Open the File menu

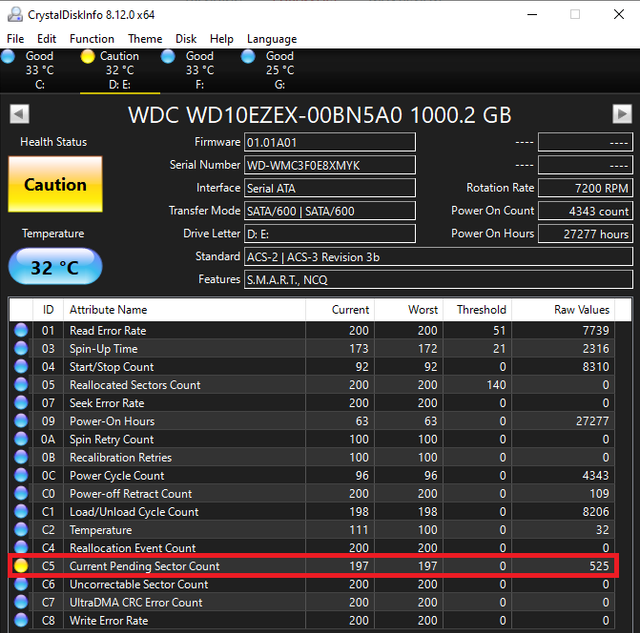pyautogui.click(x=15, y=39)
